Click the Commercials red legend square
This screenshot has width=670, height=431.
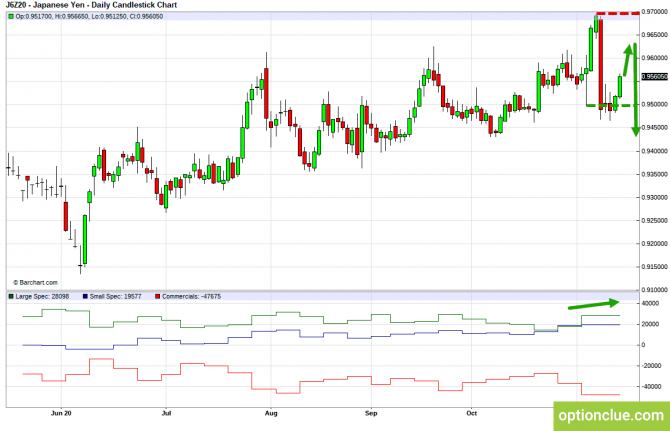158,296
